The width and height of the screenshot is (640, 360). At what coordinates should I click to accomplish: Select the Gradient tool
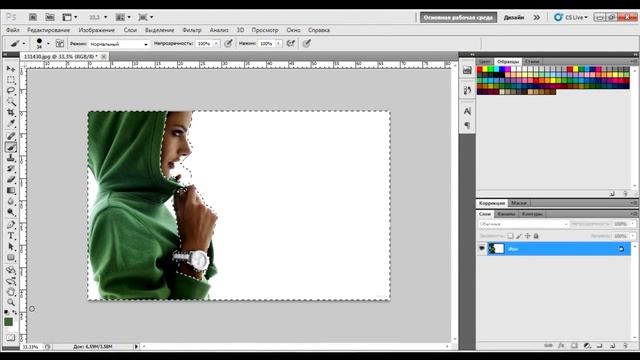(x=11, y=191)
